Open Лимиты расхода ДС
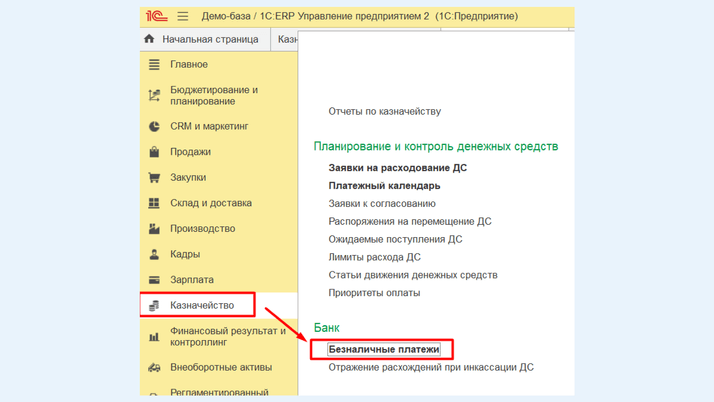Viewport: 714px width, 402px height. pyautogui.click(x=374, y=257)
